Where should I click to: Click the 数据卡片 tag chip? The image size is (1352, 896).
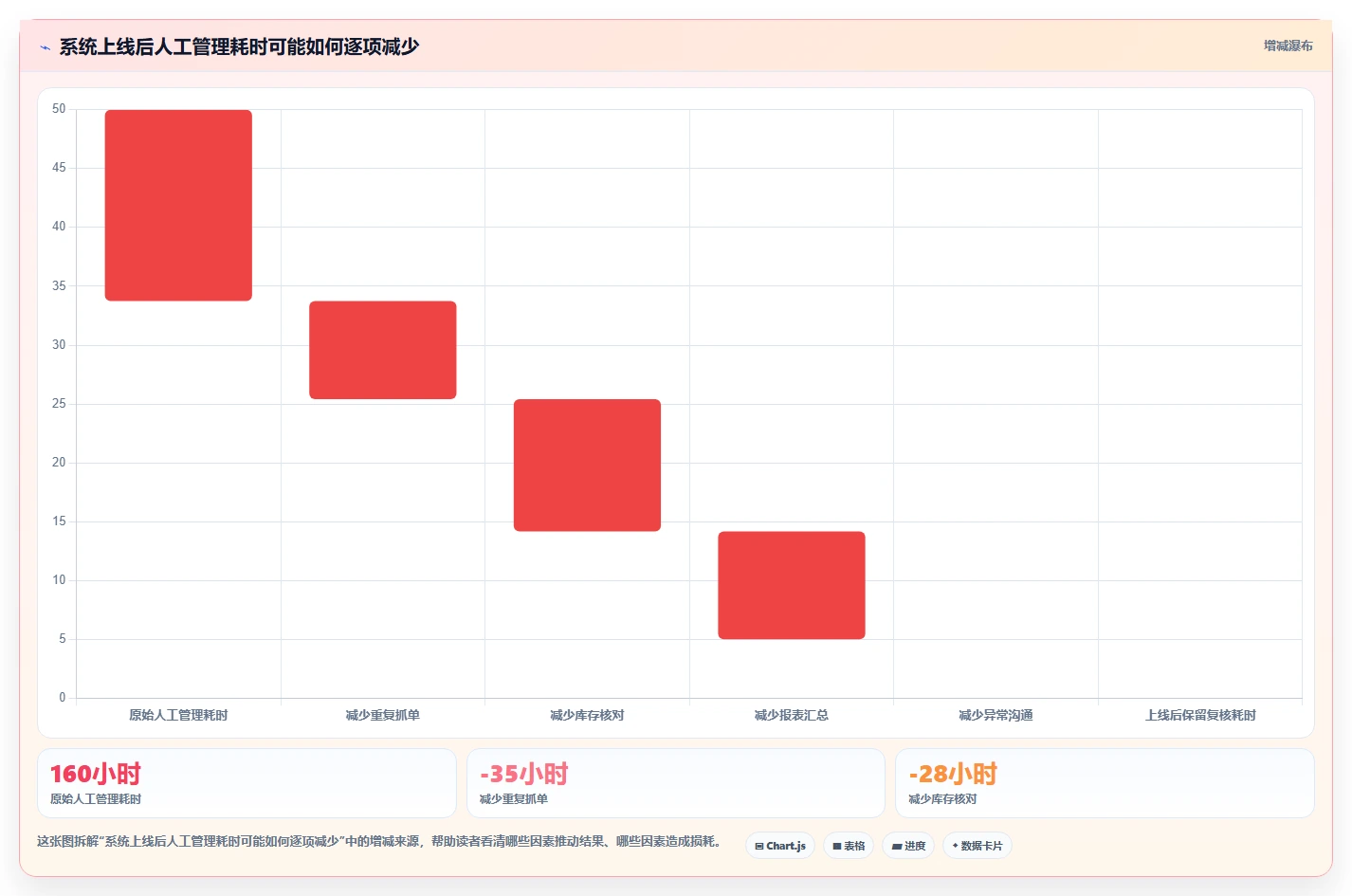(x=977, y=846)
